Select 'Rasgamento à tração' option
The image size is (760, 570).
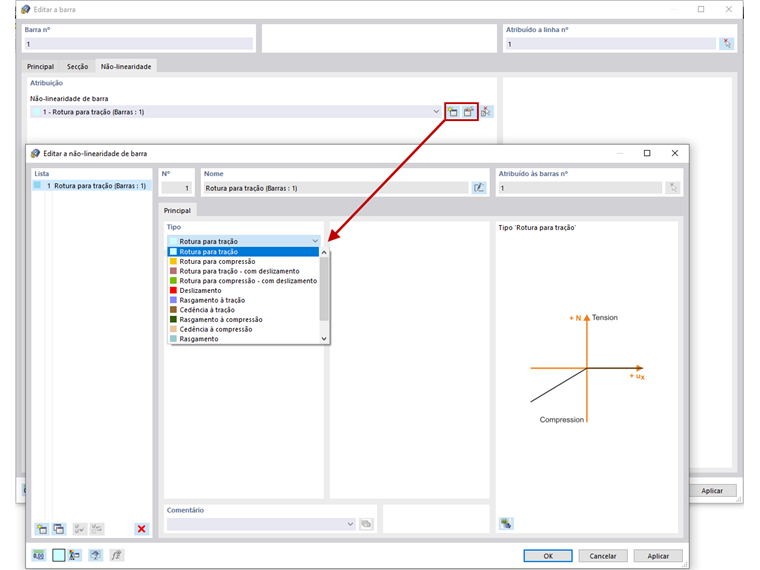(243, 300)
